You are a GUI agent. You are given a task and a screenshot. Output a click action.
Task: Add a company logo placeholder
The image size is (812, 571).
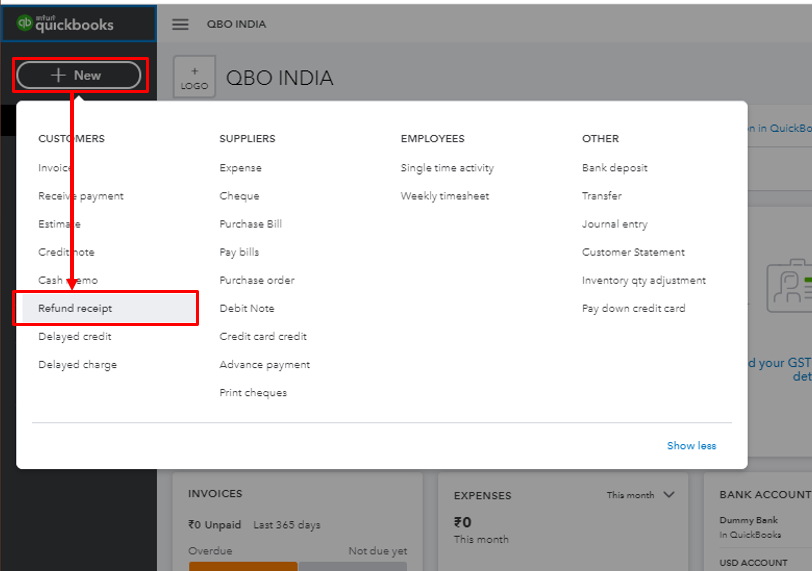(194, 77)
